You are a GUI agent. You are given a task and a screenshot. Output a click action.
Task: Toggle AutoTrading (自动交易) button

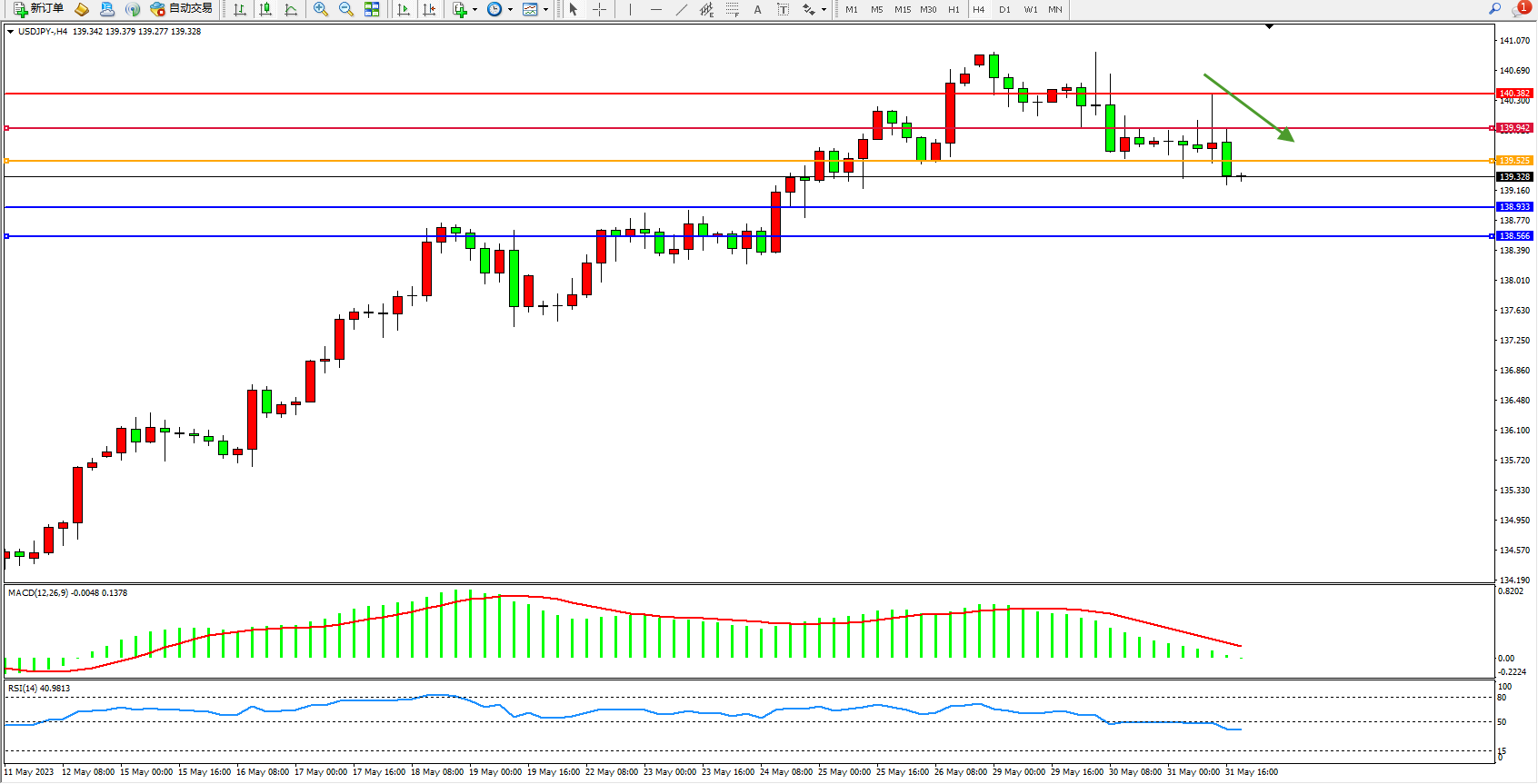tap(182, 9)
